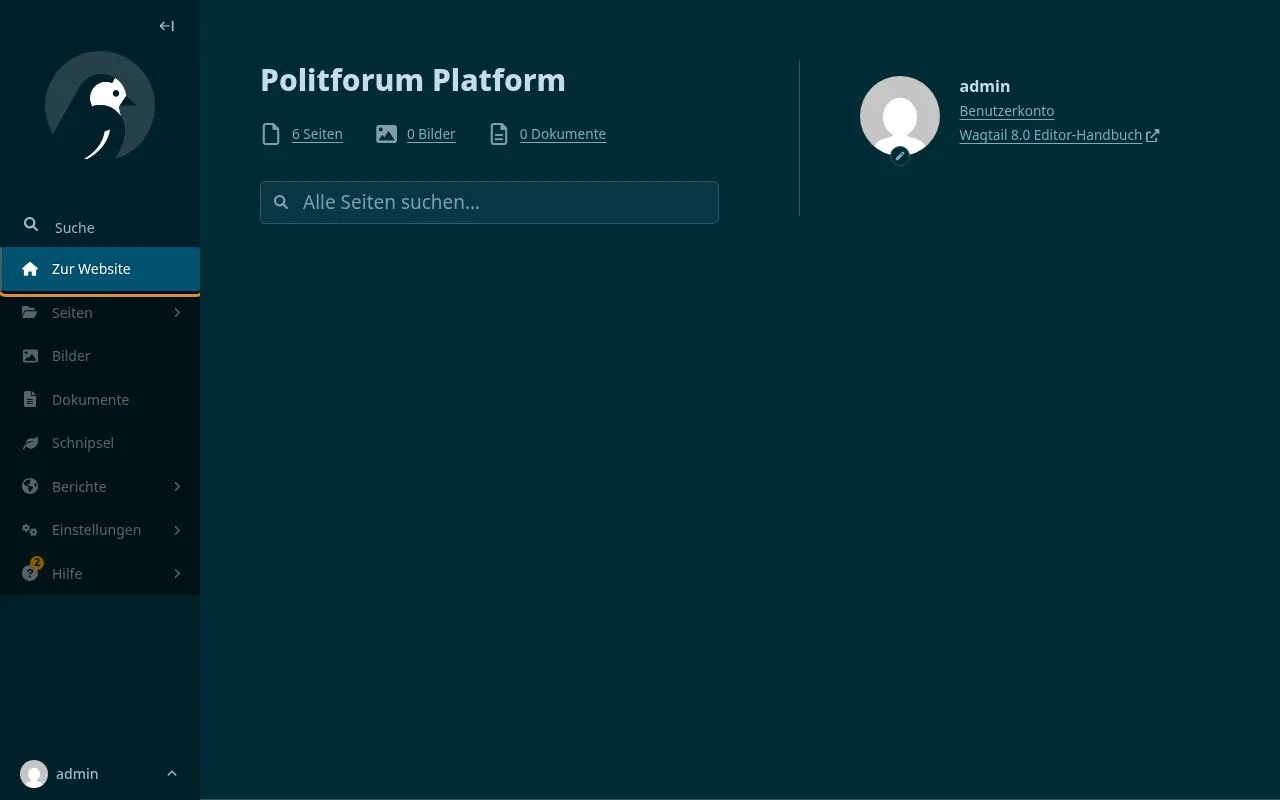Click the large admin profile avatar
1280x800 pixels.
click(900, 116)
